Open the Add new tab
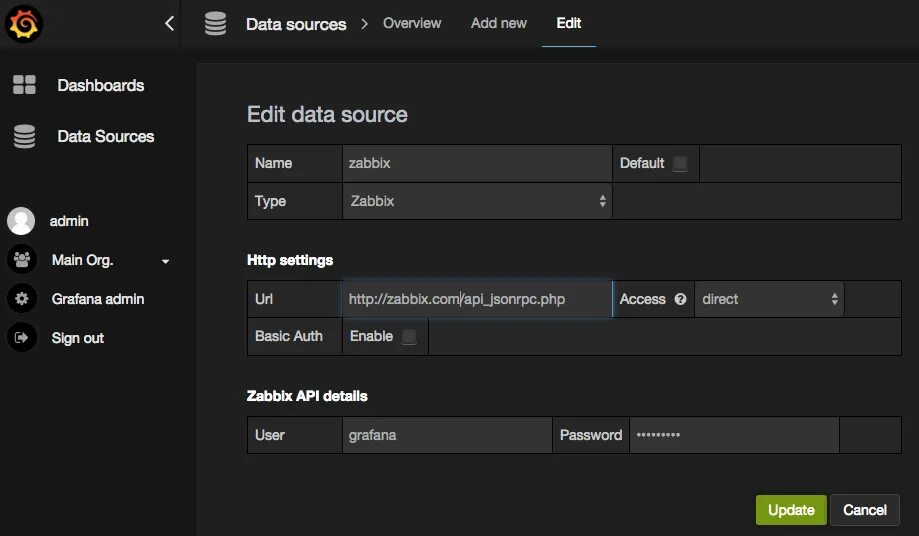Image resolution: width=919 pixels, height=536 pixels. point(499,23)
